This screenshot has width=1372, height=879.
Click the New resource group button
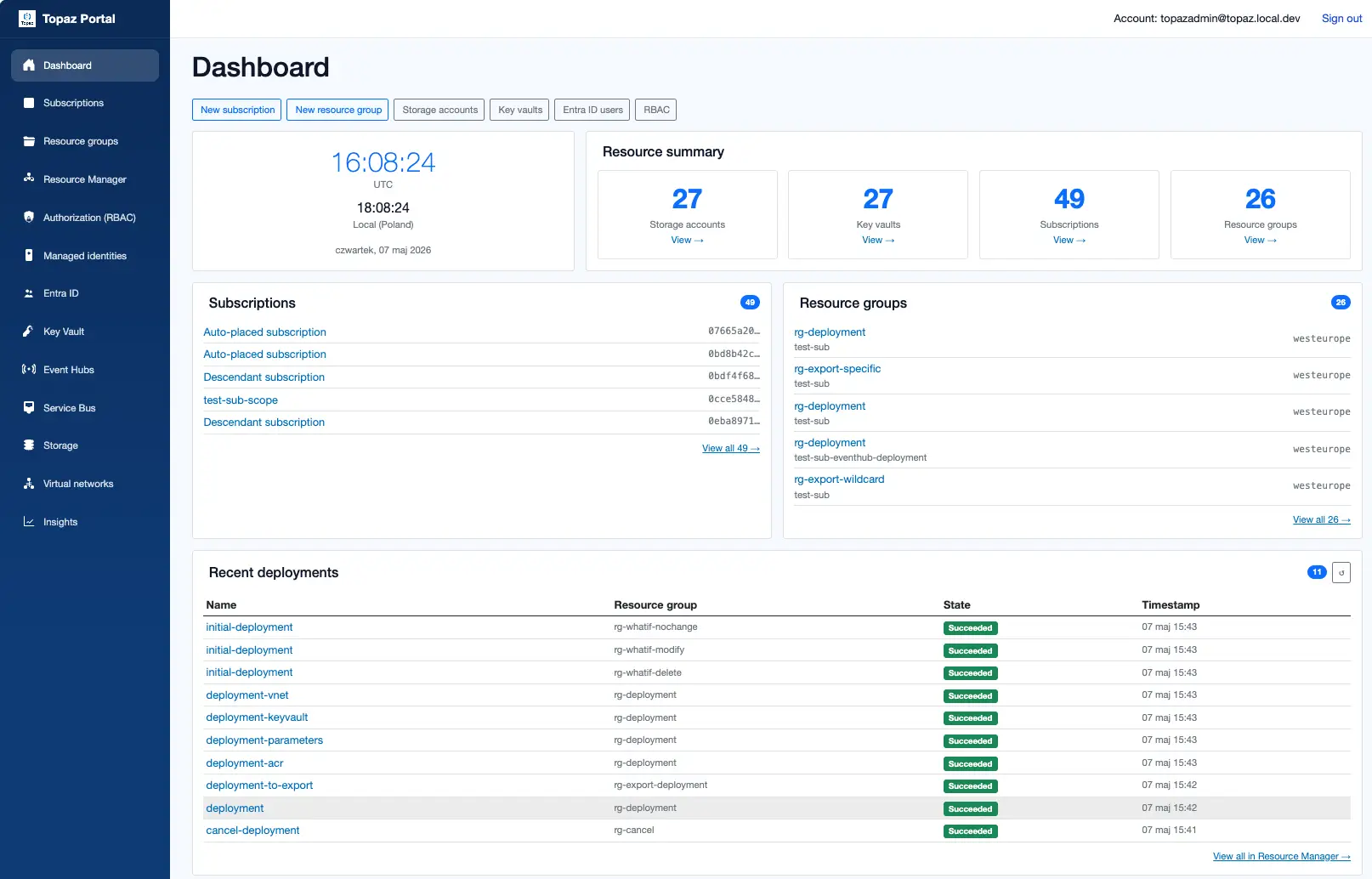[x=338, y=110]
